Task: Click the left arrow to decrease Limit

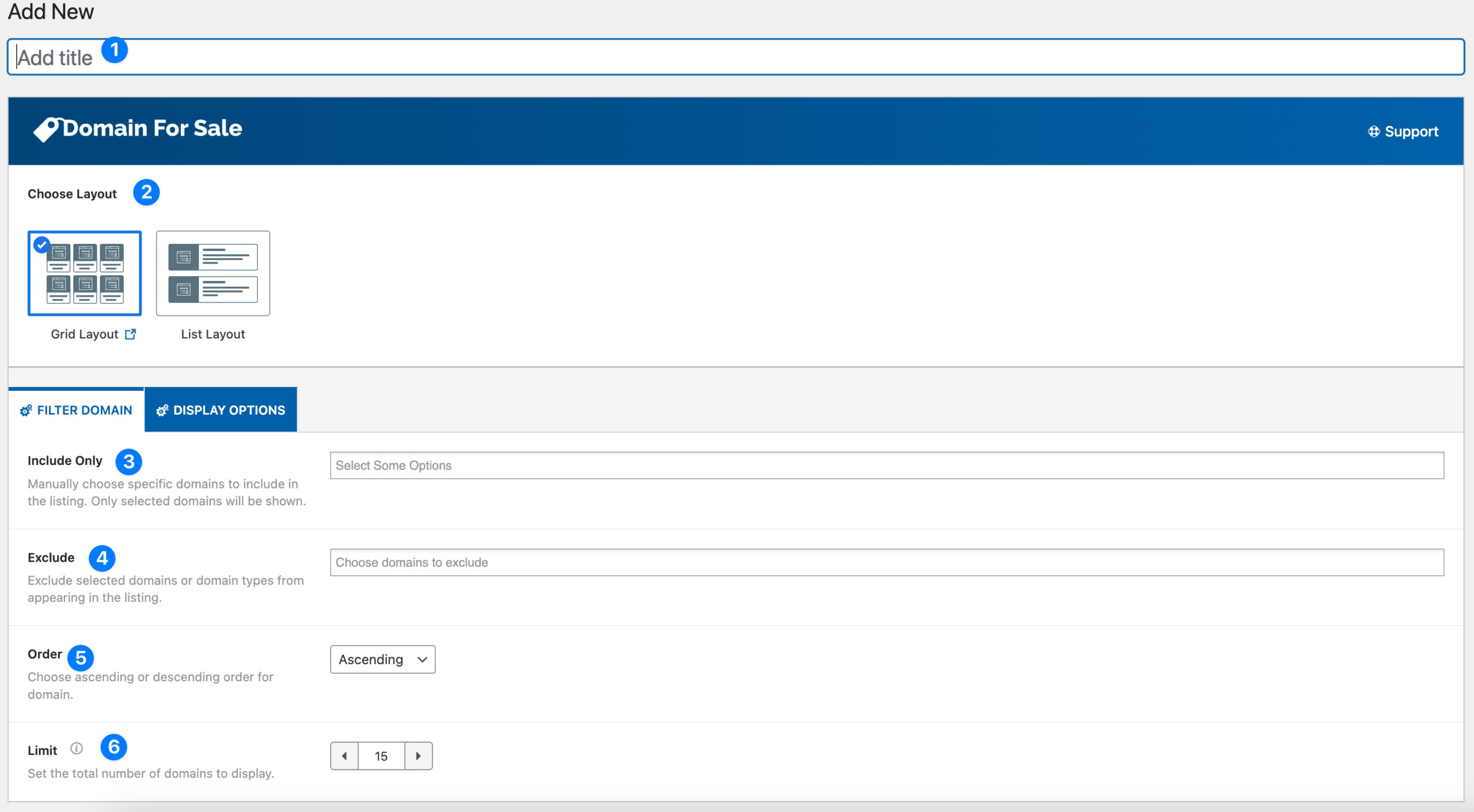Action: coord(344,756)
